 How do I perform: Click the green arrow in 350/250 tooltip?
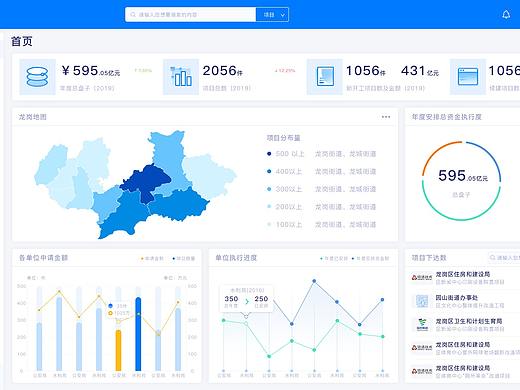(x=247, y=301)
